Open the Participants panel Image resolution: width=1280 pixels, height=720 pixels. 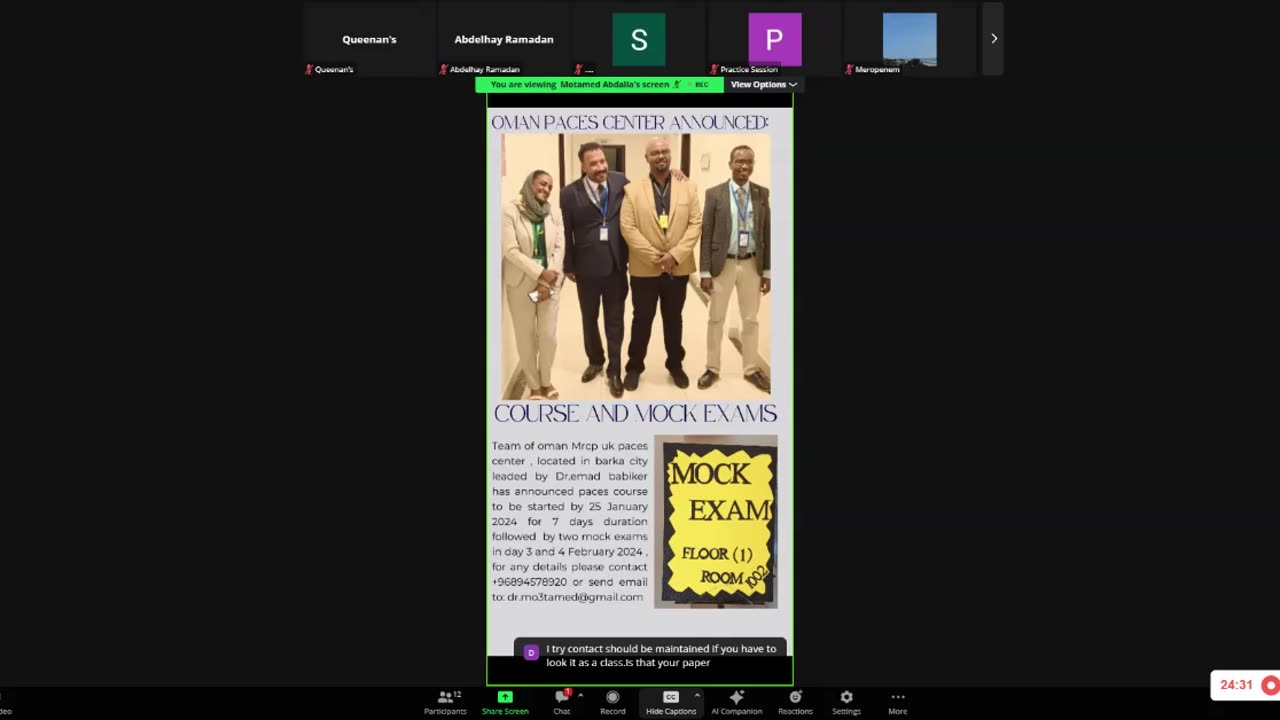pyautogui.click(x=445, y=701)
